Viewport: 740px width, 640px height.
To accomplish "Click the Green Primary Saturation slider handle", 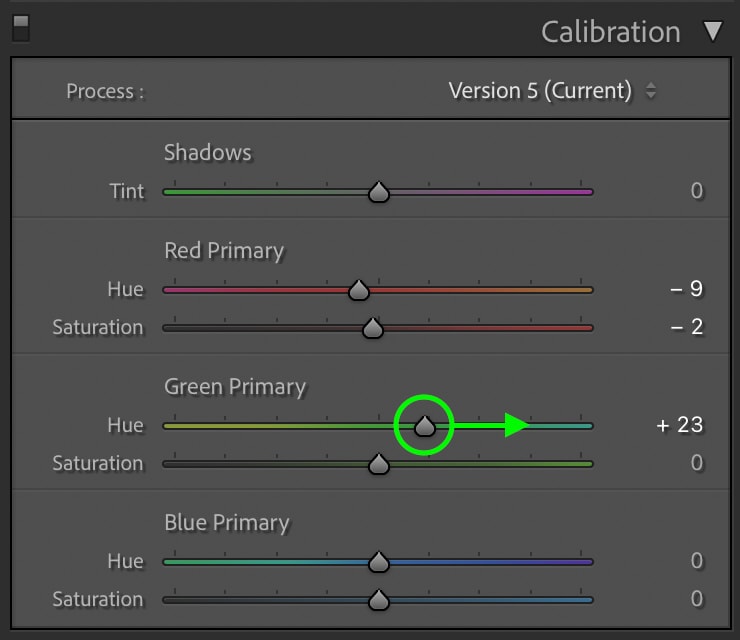I will pos(378,463).
